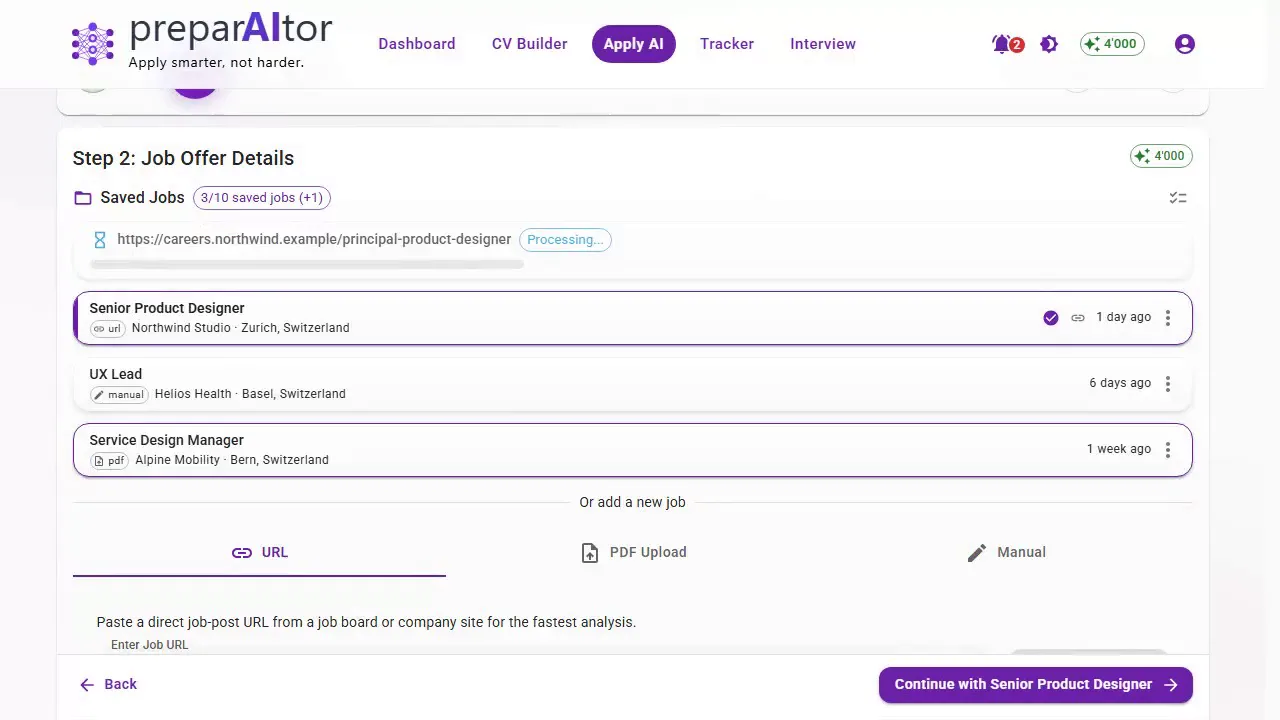The height and width of the screenshot is (720, 1280).
Task: Open the Tracker navigation item
Action: [727, 44]
